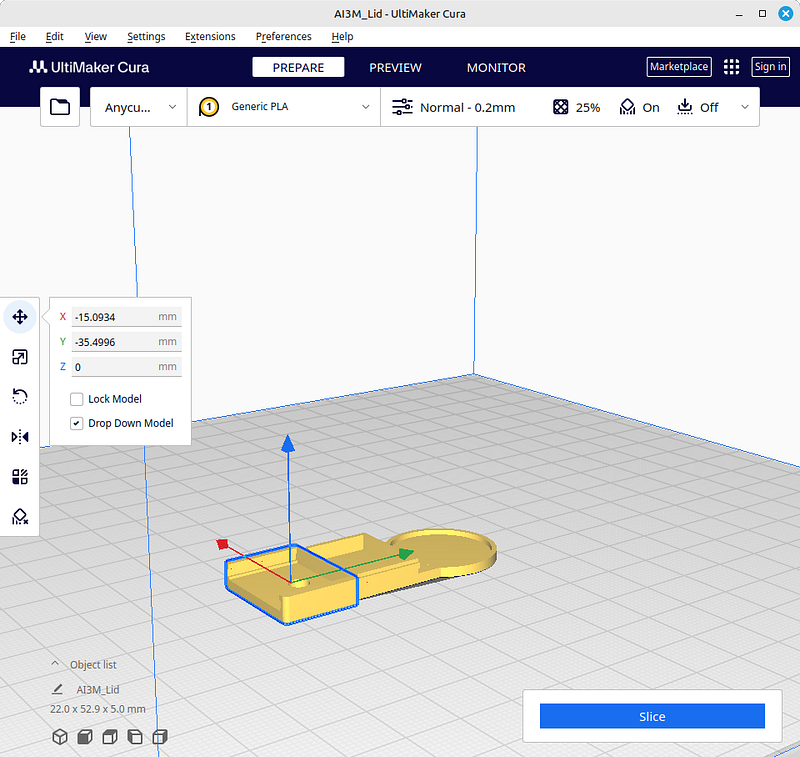800x757 pixels.
Task: Click the print settings sliders icon
Action: [402, 107]
